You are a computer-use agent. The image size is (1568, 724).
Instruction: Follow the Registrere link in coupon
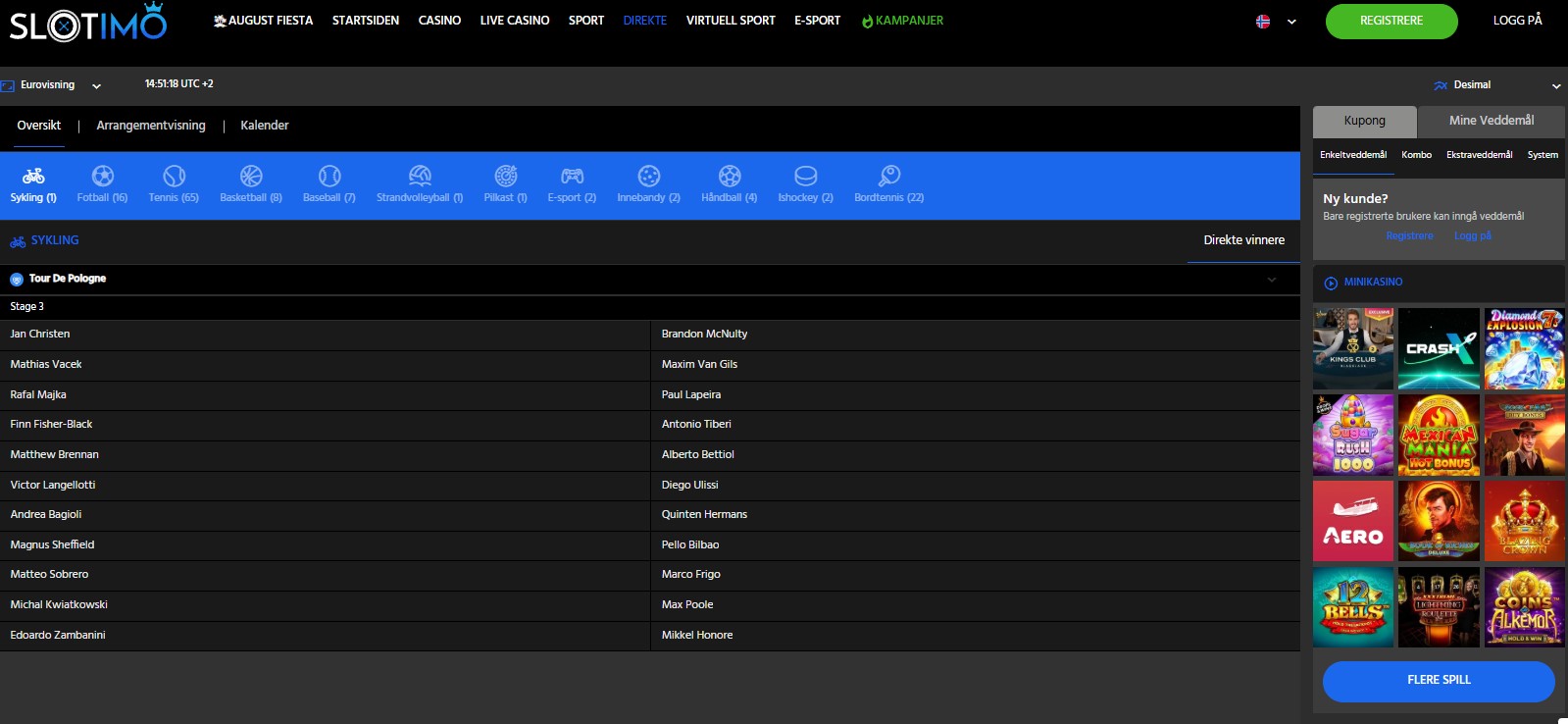point(1409,236)
